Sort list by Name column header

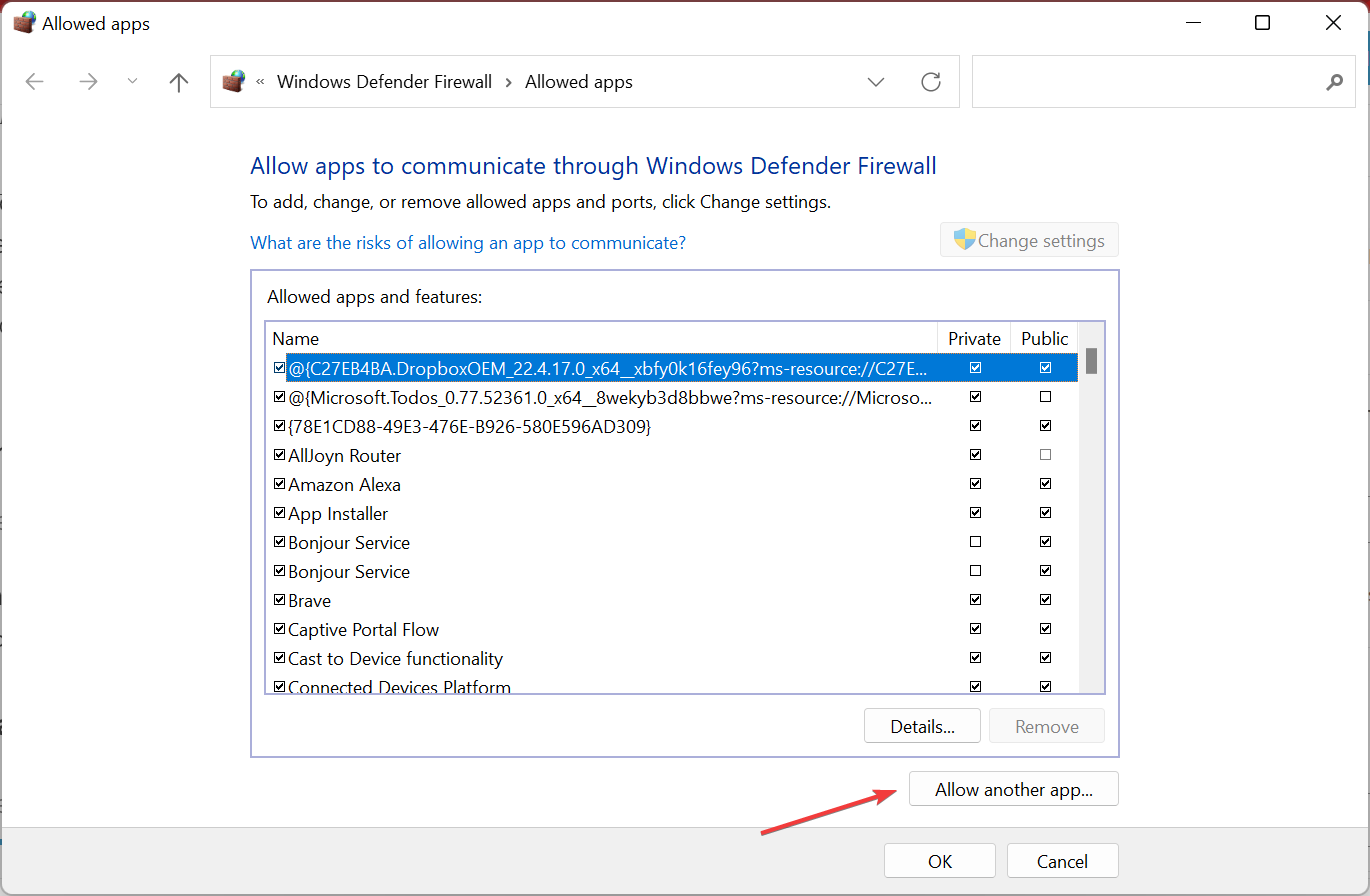coord(600,338)
